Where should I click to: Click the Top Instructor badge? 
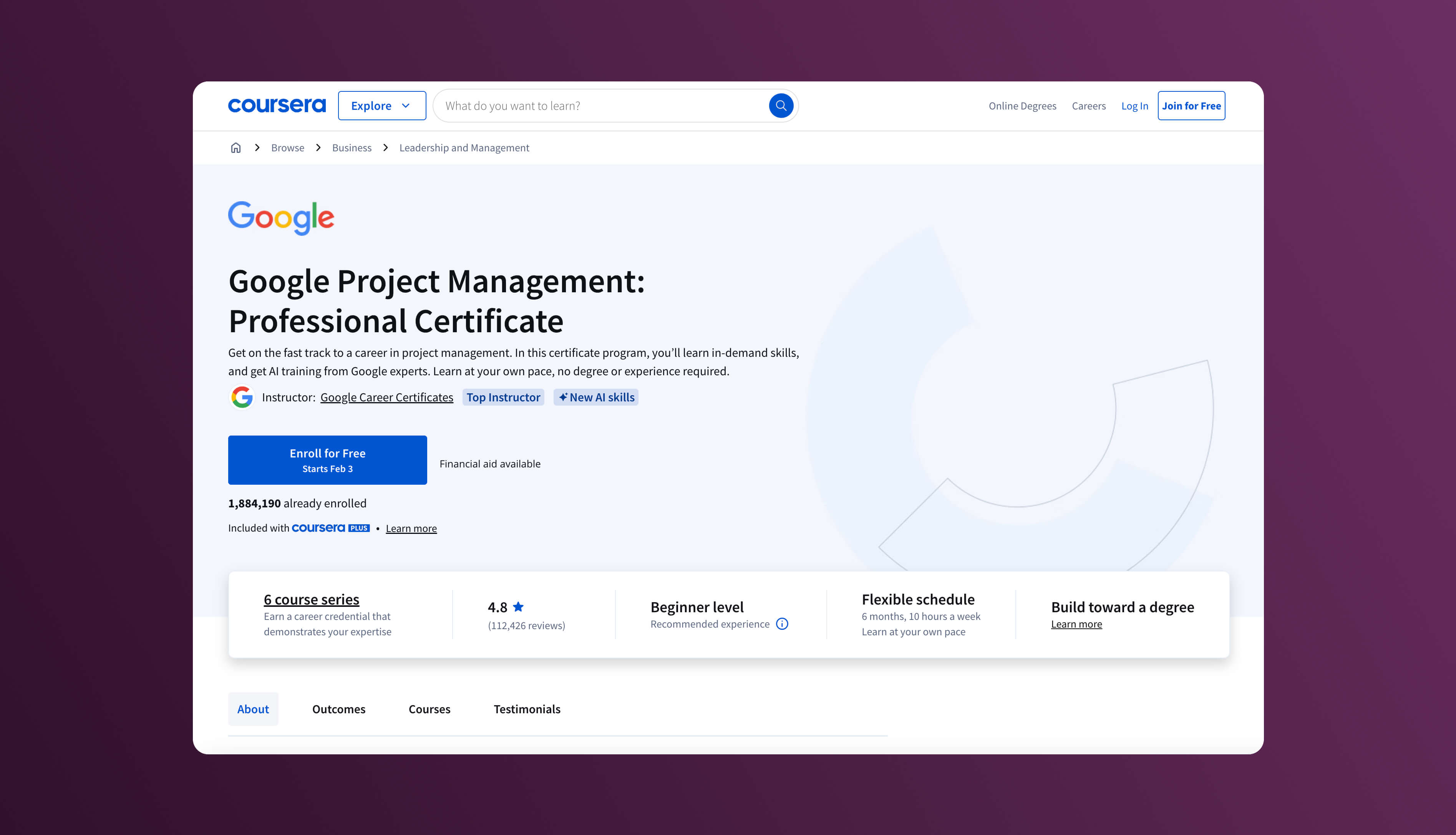pyautogui.click(x=503, y=398)
